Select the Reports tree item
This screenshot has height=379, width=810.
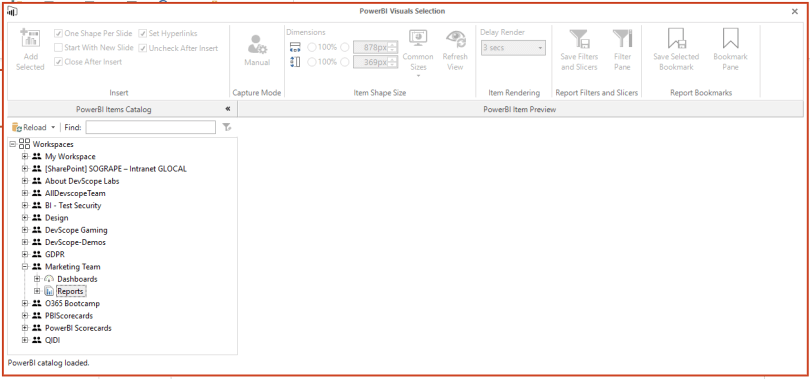pyautogui.click(x=70, y=291)
